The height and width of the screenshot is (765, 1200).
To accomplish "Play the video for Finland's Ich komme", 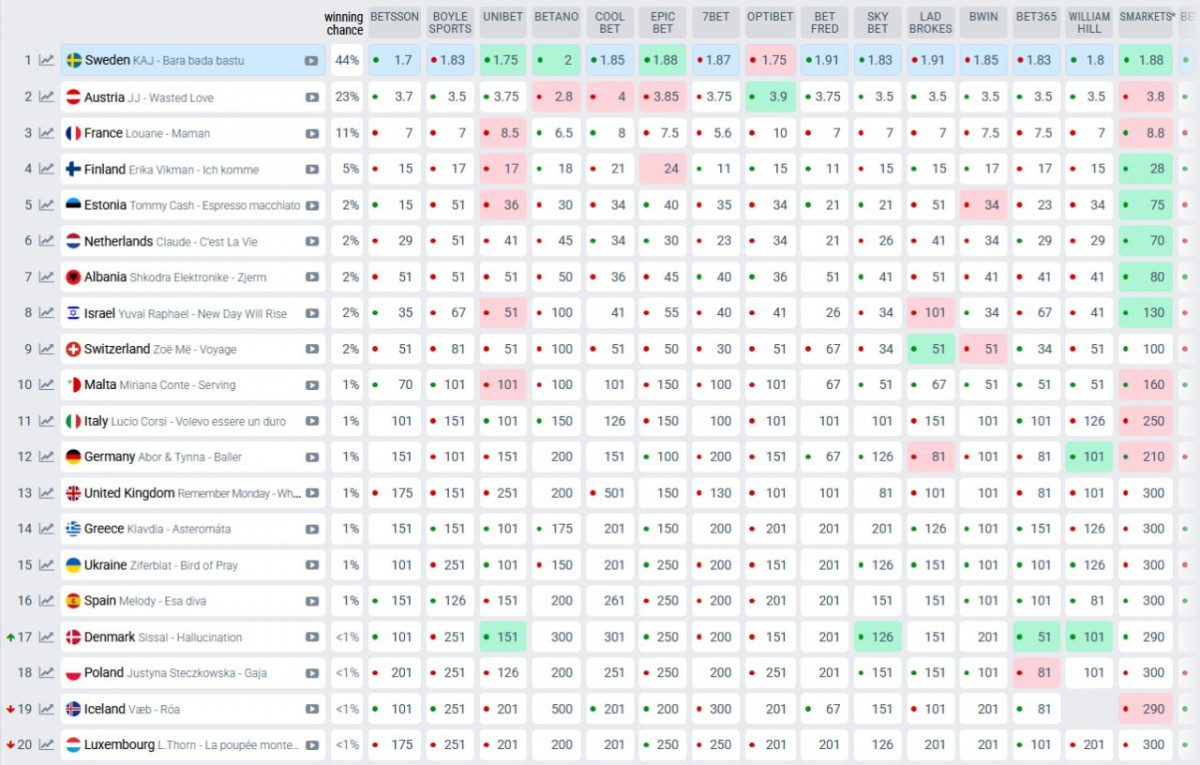I will [x=312, y=169].
